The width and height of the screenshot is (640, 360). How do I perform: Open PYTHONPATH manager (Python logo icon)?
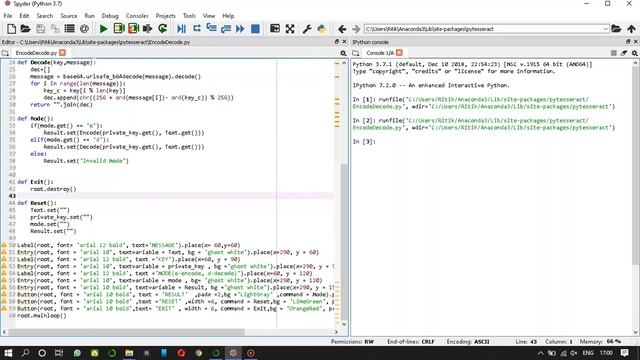(322, 29)
